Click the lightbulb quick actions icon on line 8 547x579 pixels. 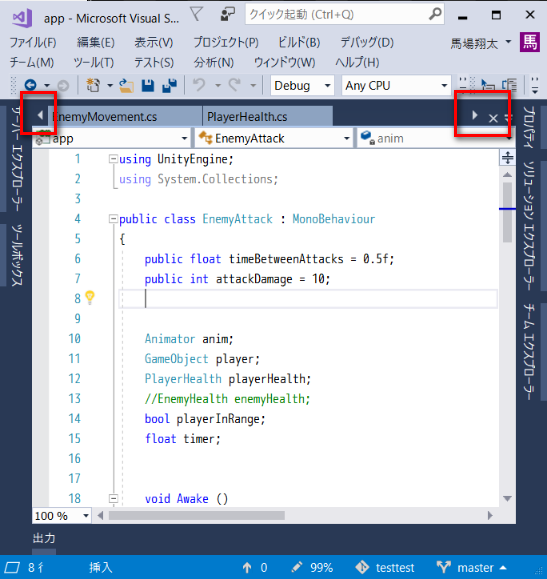click(x=90, y=297)
